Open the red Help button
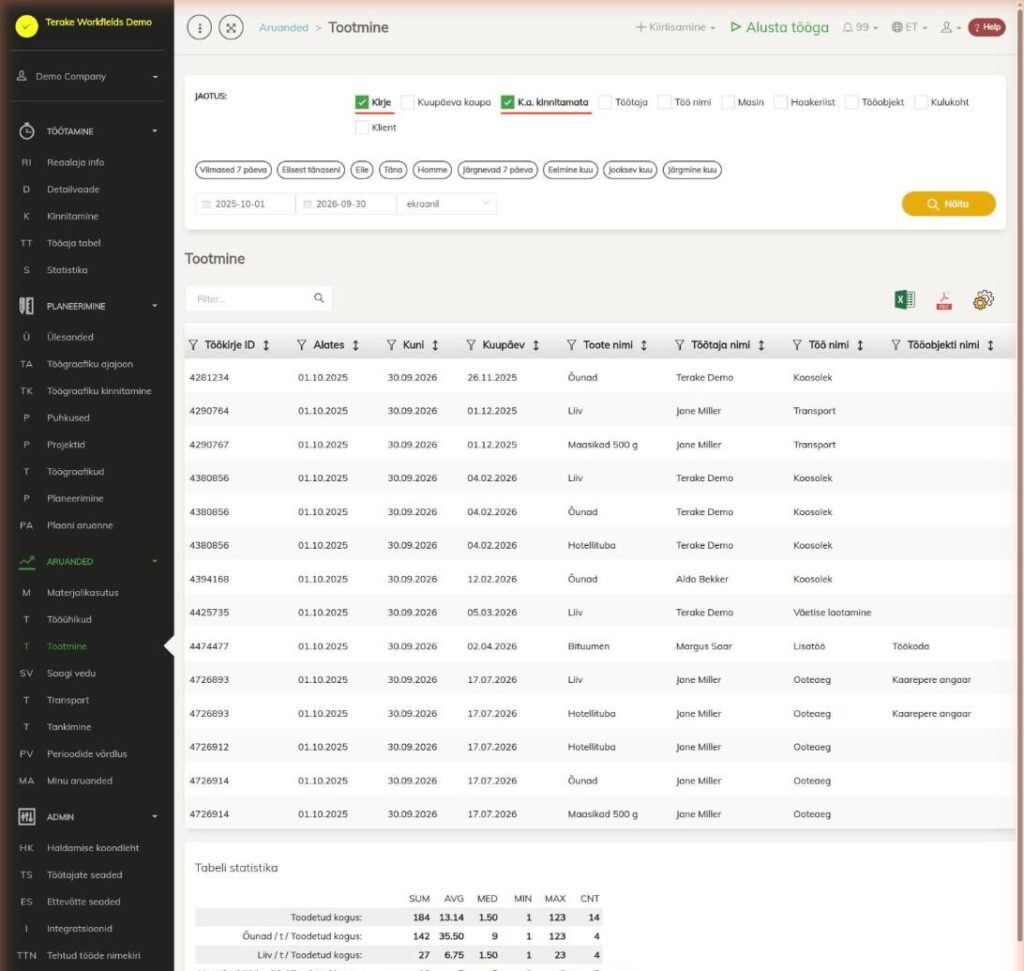1024x971 pixels. 987,27
